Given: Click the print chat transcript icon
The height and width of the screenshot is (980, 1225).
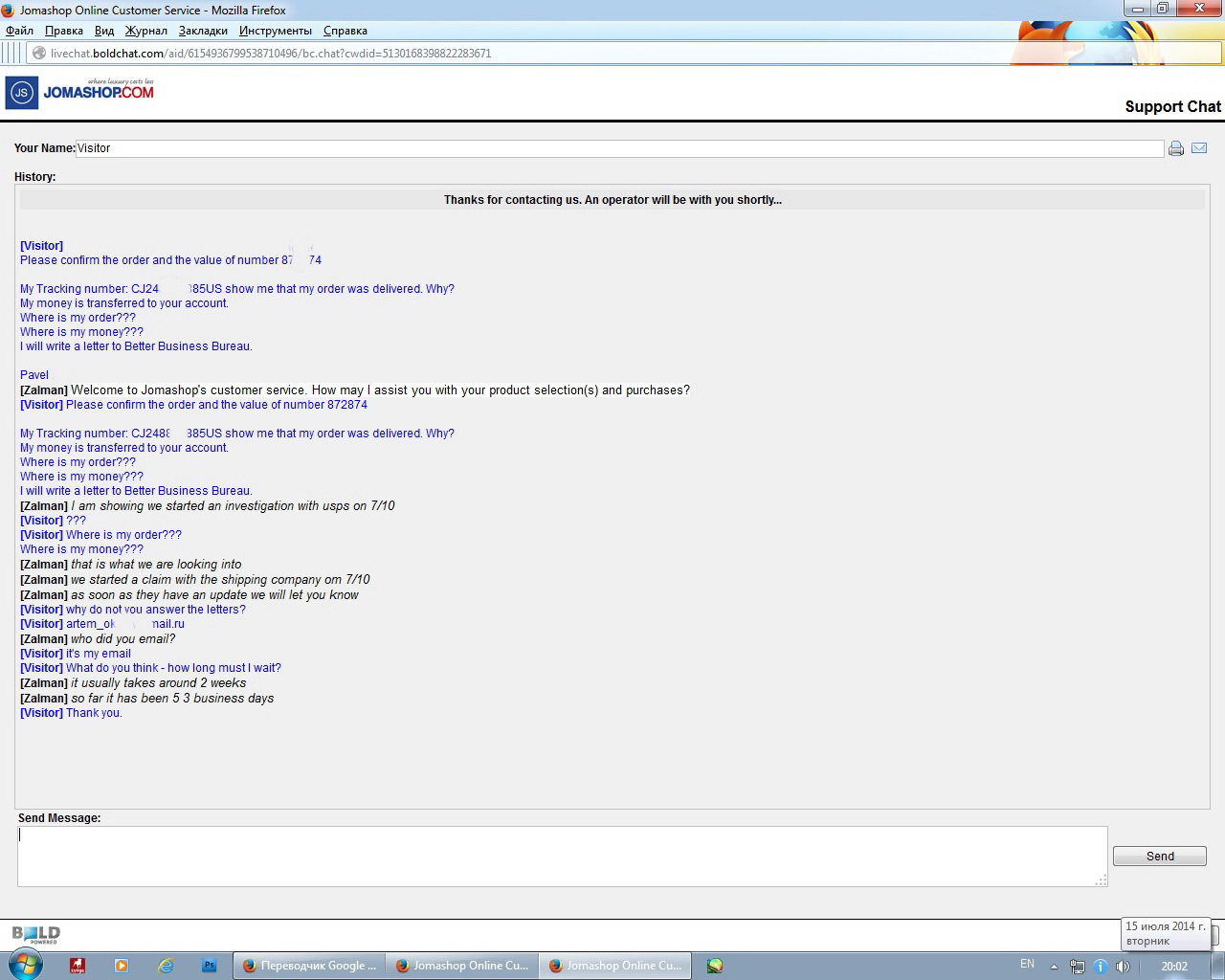Looking at the screenshot, I should pyautogui.click(x=1176, y=148).
